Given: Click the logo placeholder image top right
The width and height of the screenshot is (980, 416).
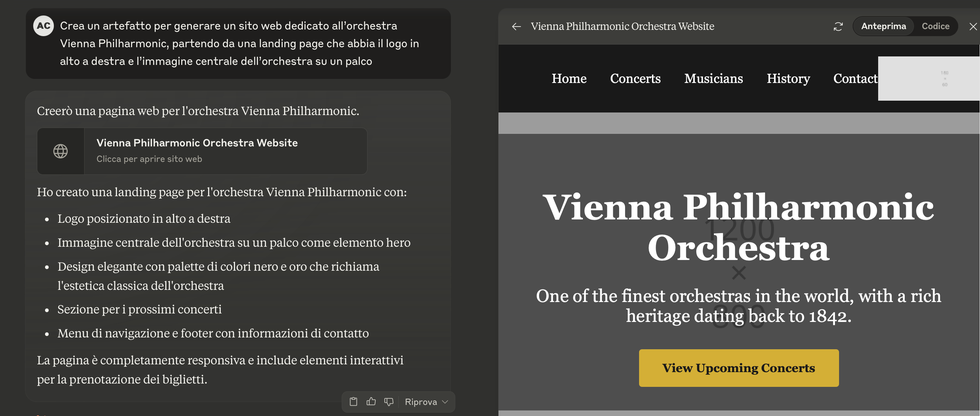Looking at the screenshot, I should tap(929, 78).
